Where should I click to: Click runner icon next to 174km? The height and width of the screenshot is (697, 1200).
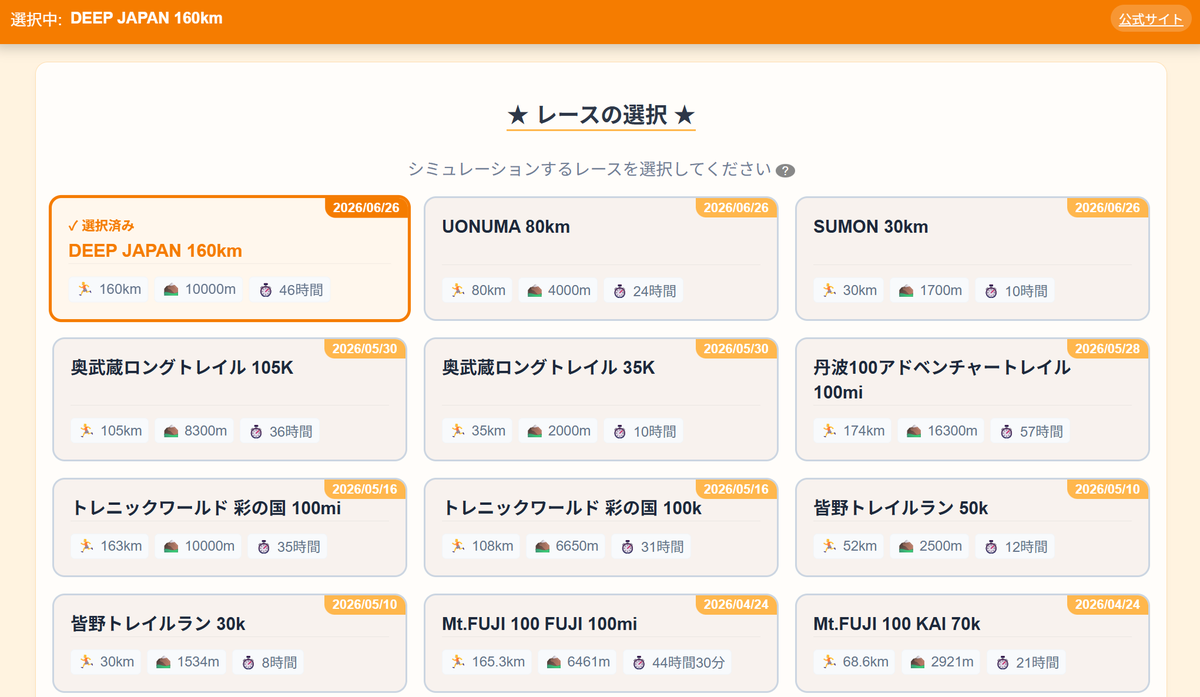click(x=829, y=431)
